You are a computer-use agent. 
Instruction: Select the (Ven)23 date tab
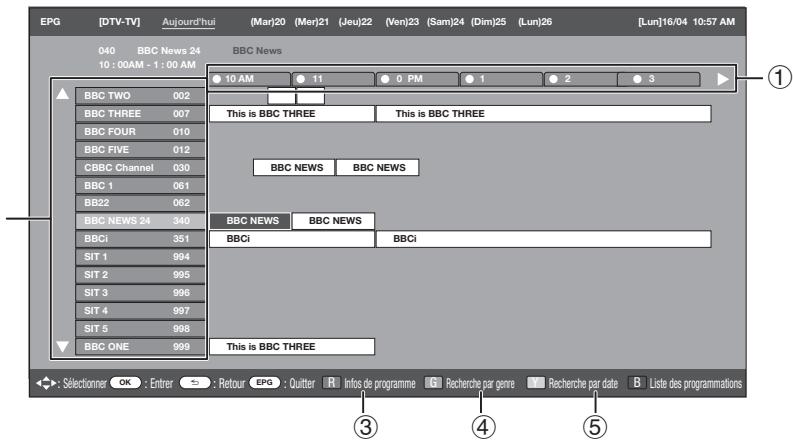pyautogui.click(x=402, y=22)
